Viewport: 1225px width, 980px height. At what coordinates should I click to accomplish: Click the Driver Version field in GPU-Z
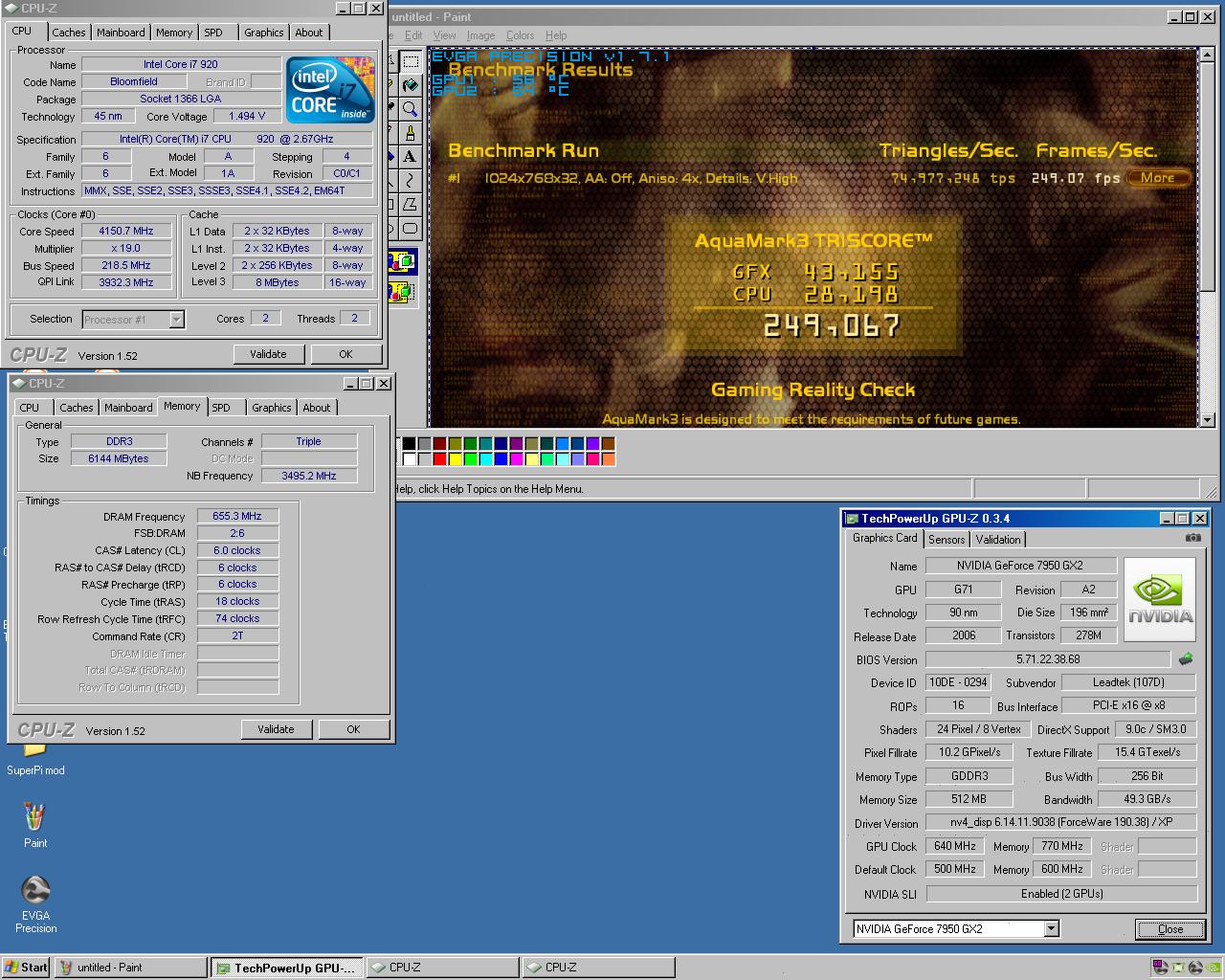[x=1061, y=822]
